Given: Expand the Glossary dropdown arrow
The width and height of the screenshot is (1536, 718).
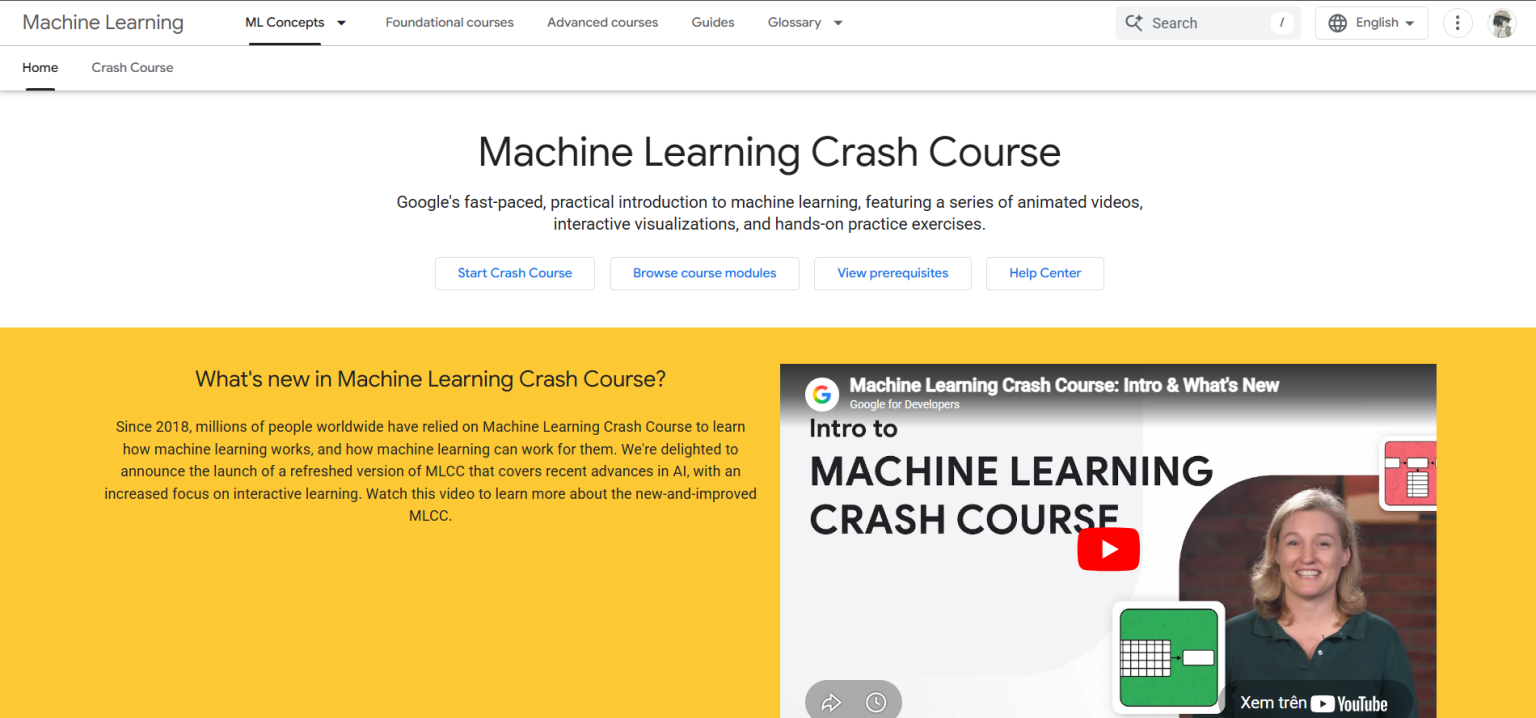Looking at the screenshot, I should 838,23.
